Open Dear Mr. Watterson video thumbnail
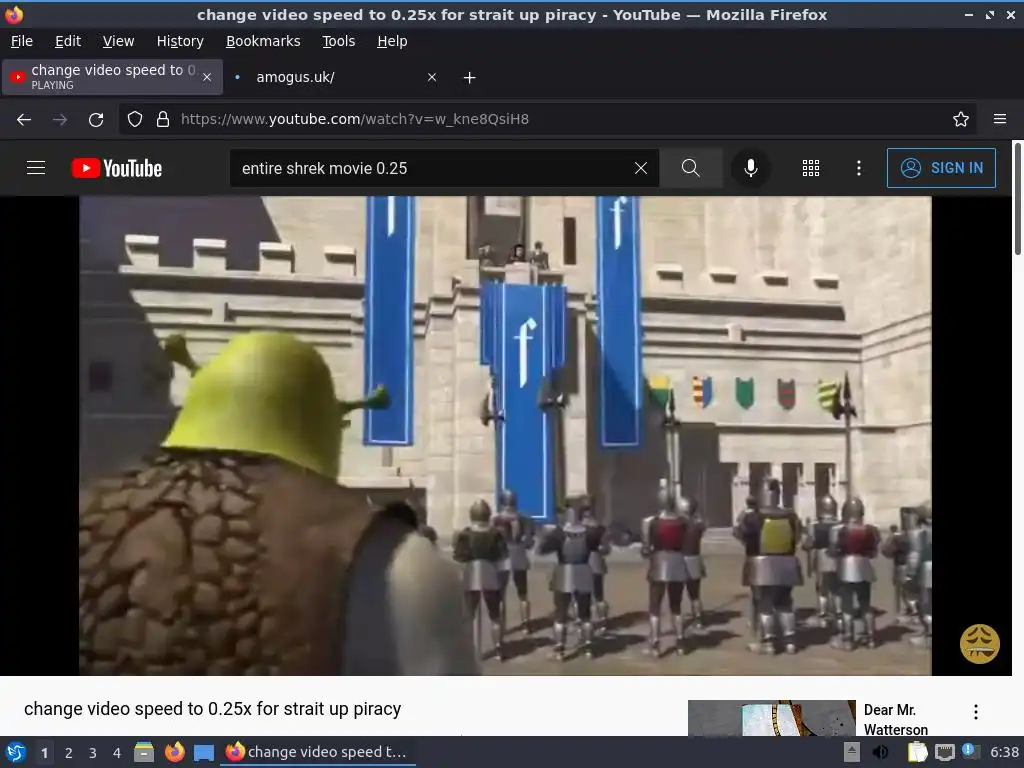The width and height of the screenshot is (1024, 768). (x=772, y=718)
